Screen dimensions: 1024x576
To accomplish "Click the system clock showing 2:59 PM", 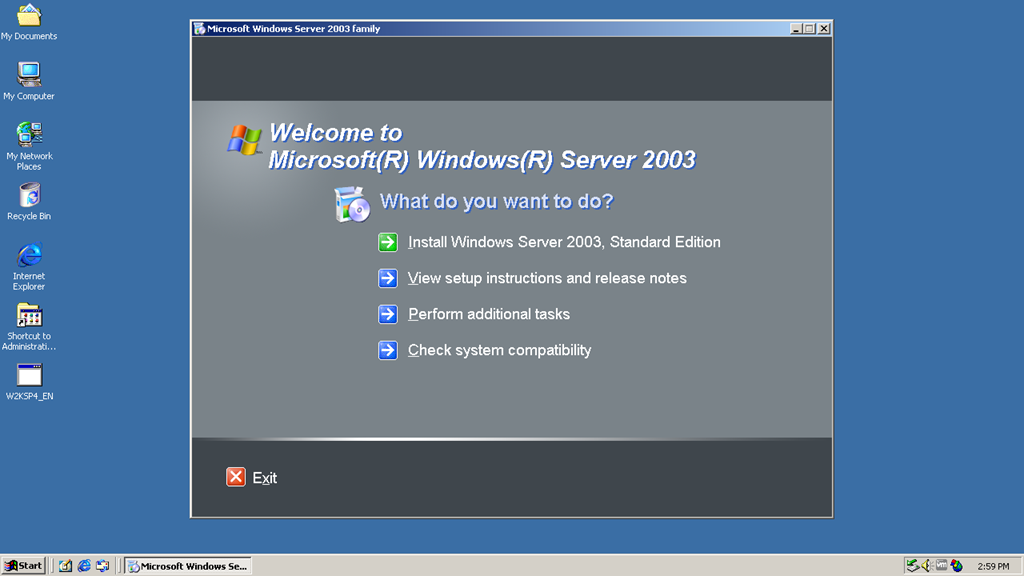I will point(992,566).
